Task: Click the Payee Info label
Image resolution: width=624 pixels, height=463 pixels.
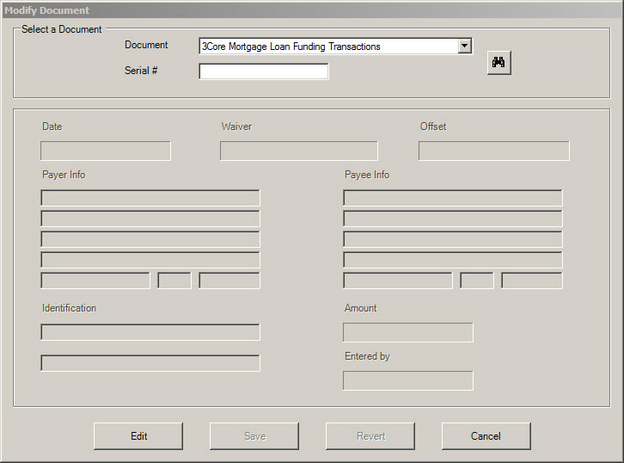Action: (367, 175)
